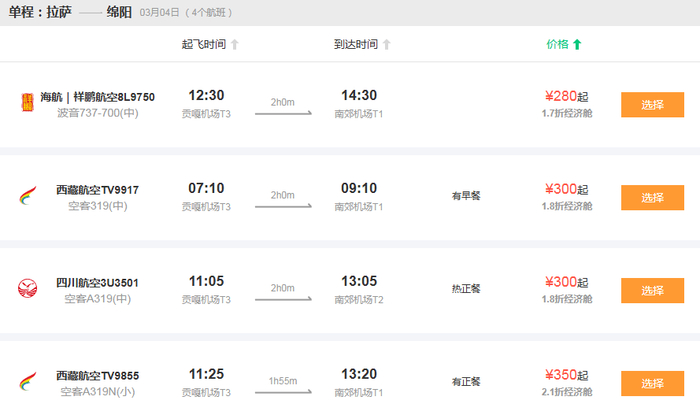The height and width of the screenshot is (419, 700).
Task: Click the ¥280起 price text
Action: tap(566, 96)
